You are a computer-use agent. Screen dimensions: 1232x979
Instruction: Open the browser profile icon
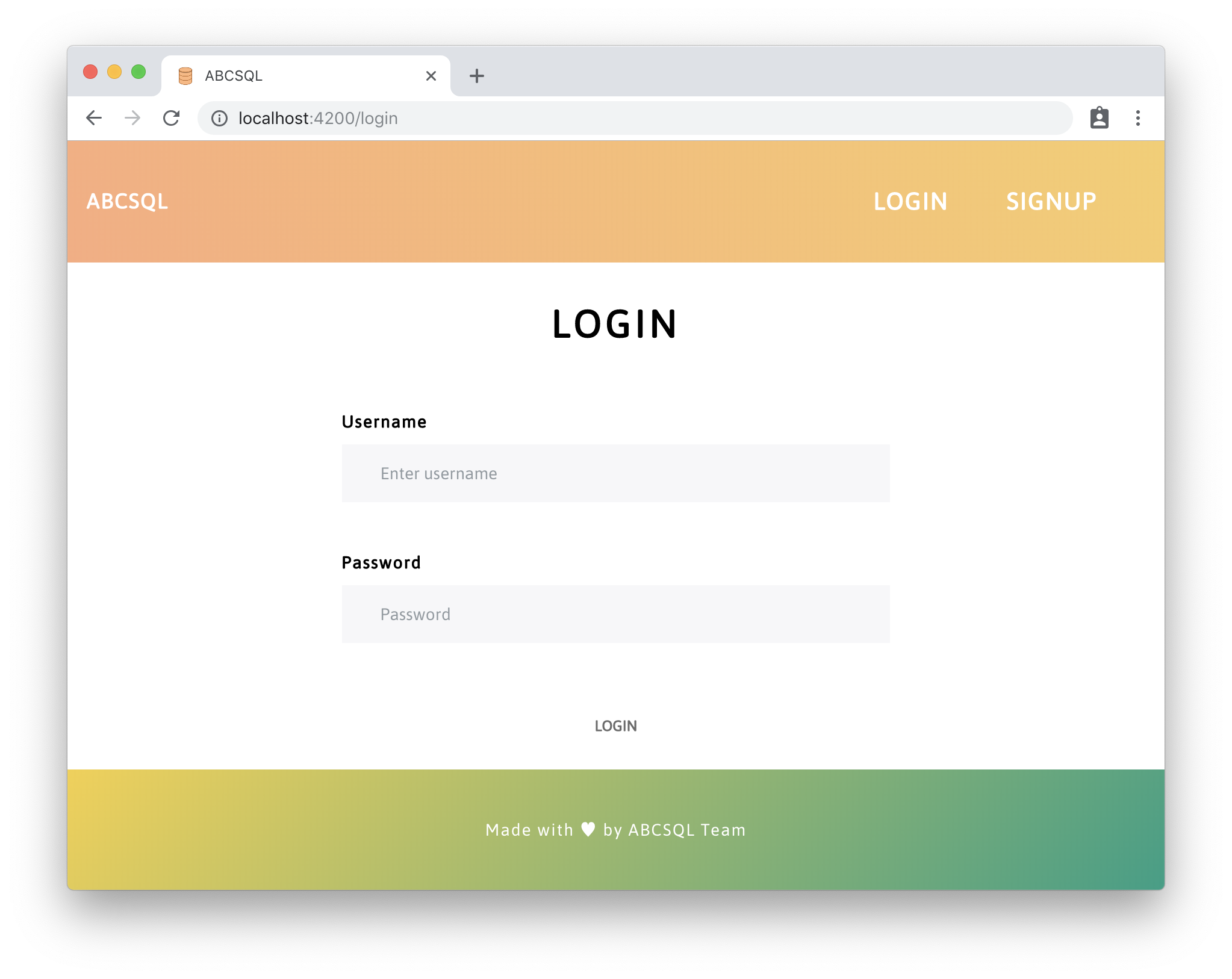click(x=1099, y=118)
